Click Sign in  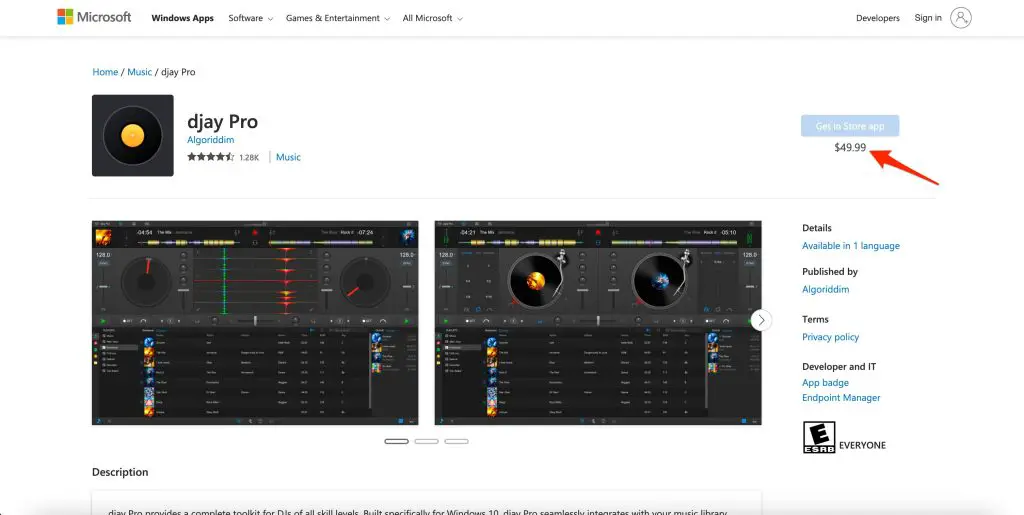[928, 18]
